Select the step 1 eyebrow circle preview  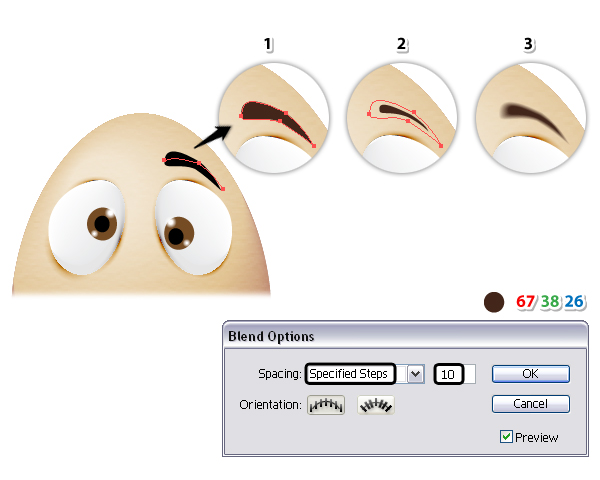coord(274,118)
